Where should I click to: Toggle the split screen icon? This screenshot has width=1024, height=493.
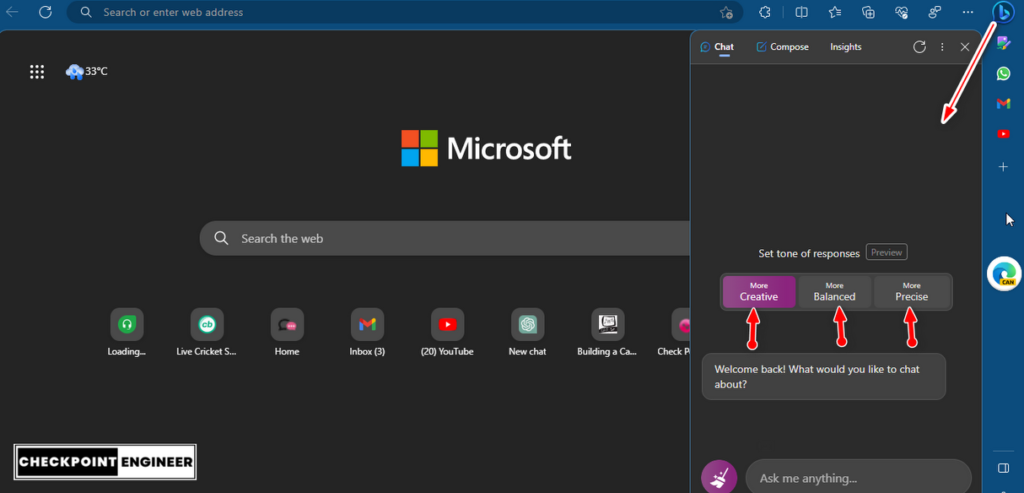click(x=801, y=12)
